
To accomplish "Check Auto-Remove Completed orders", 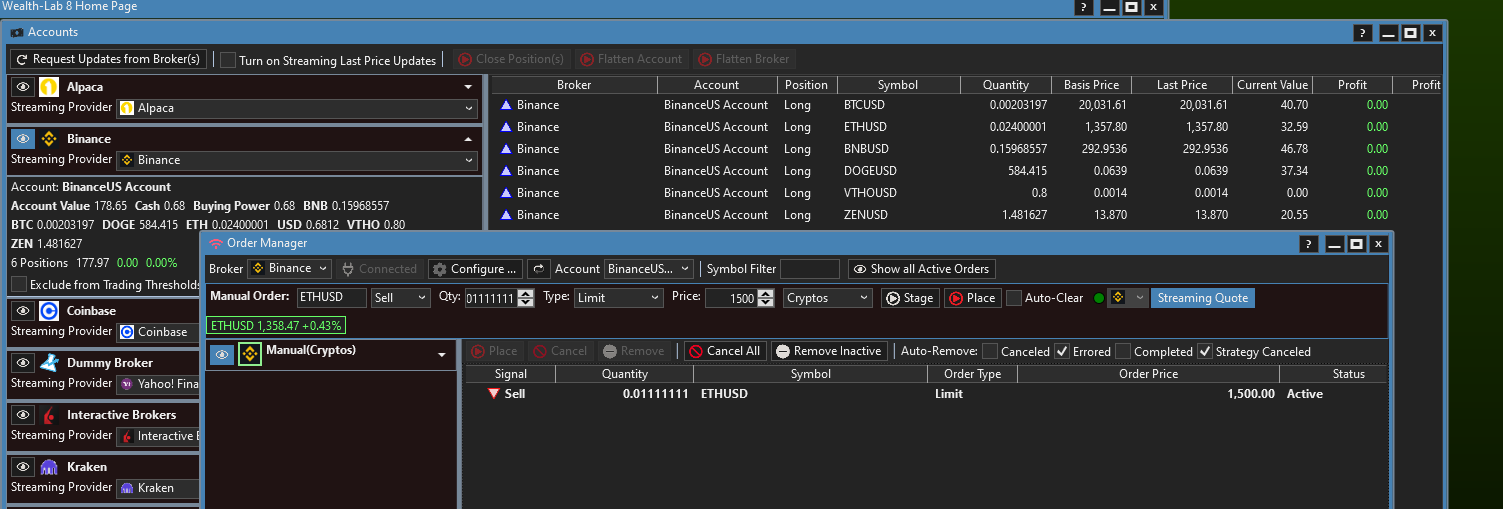I will coord(1123,351).
